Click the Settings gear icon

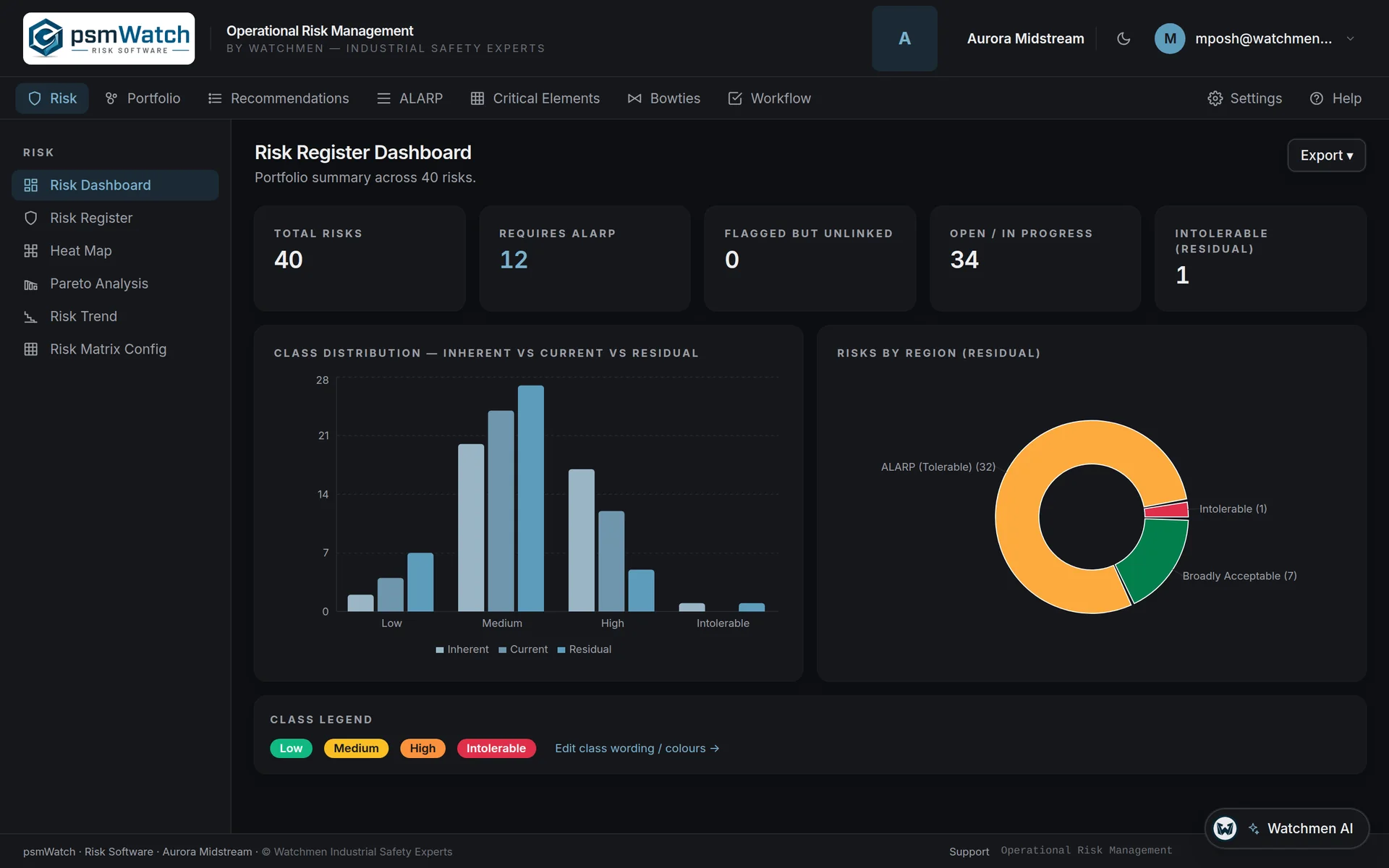pyautogui.click(x=1215, y=98)
